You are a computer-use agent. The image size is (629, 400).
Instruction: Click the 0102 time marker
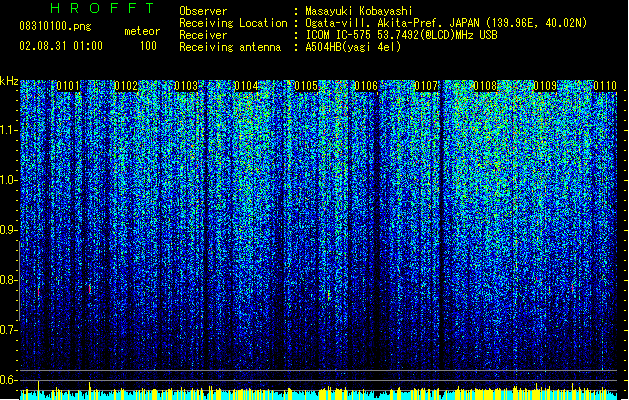[x=126, y=86]
